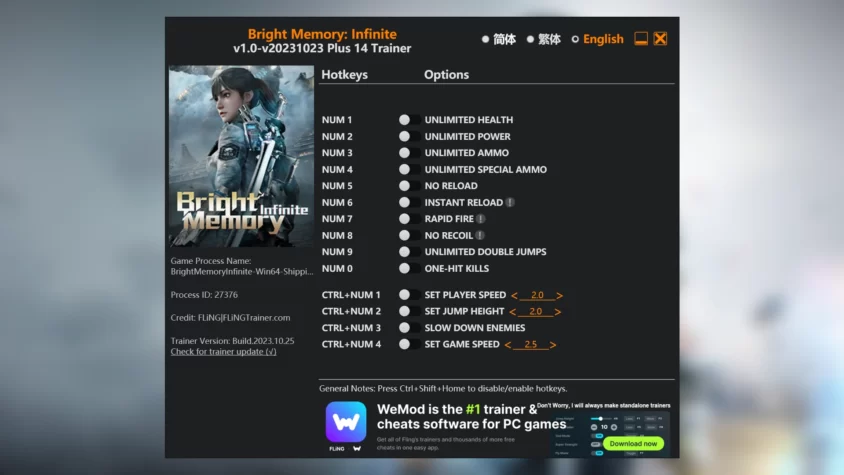
Task: Enable Unlimited Double Jumps
Action: (409, 252)
